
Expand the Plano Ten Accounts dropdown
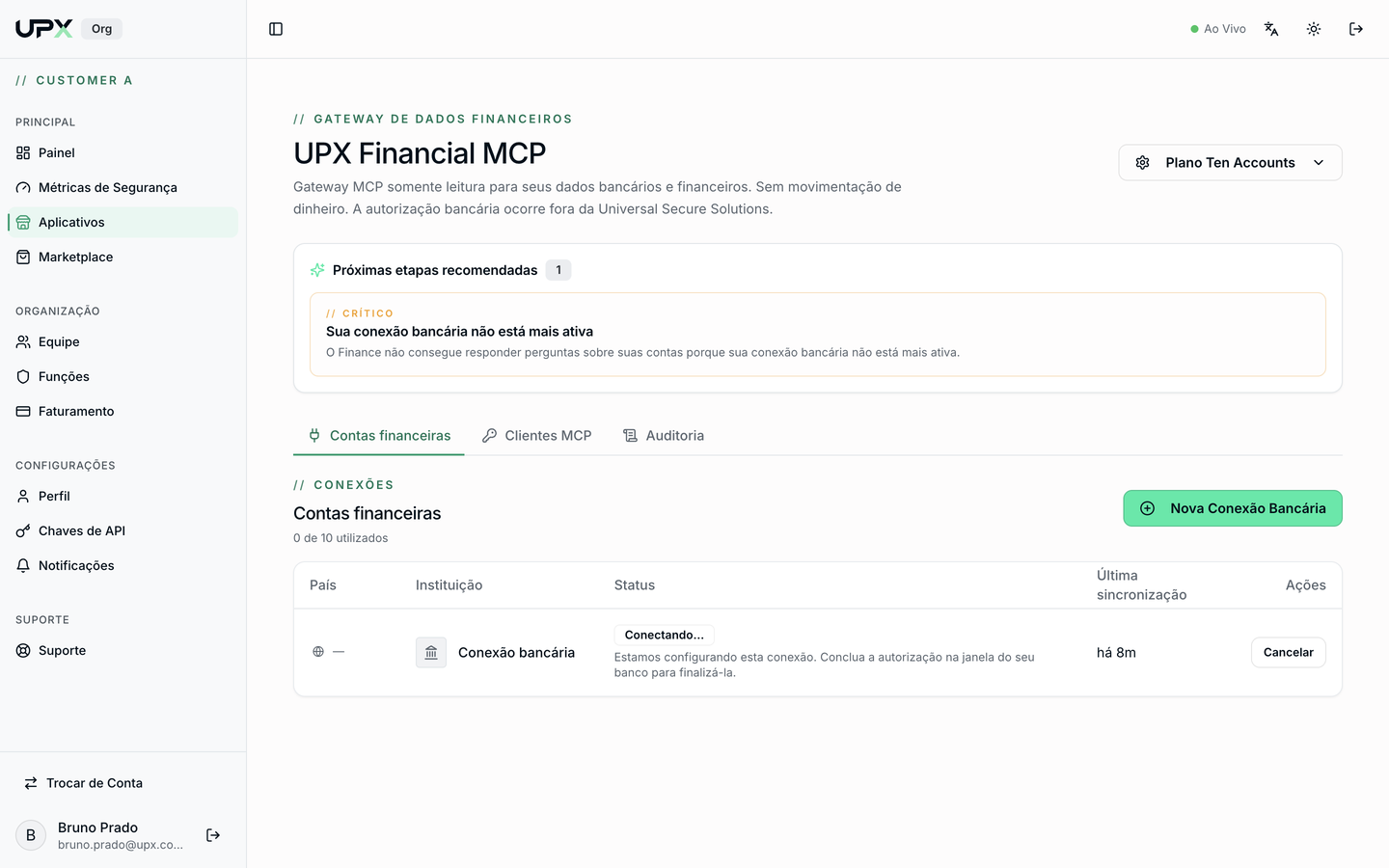[x=1230, y=163]
